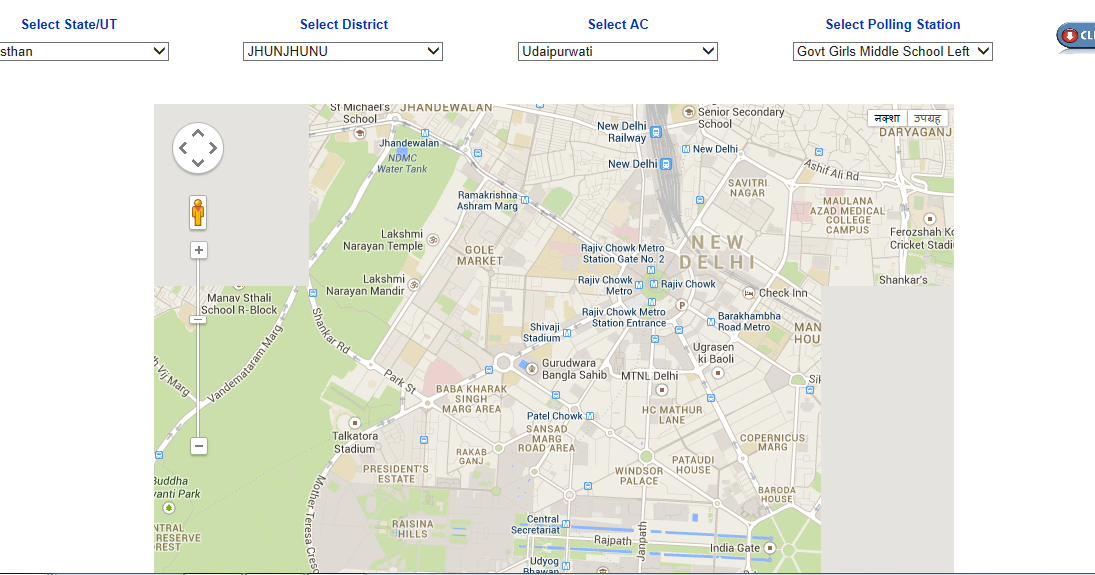
Task: Click the India Gate marker icon
Action: (x=770, y=548)
